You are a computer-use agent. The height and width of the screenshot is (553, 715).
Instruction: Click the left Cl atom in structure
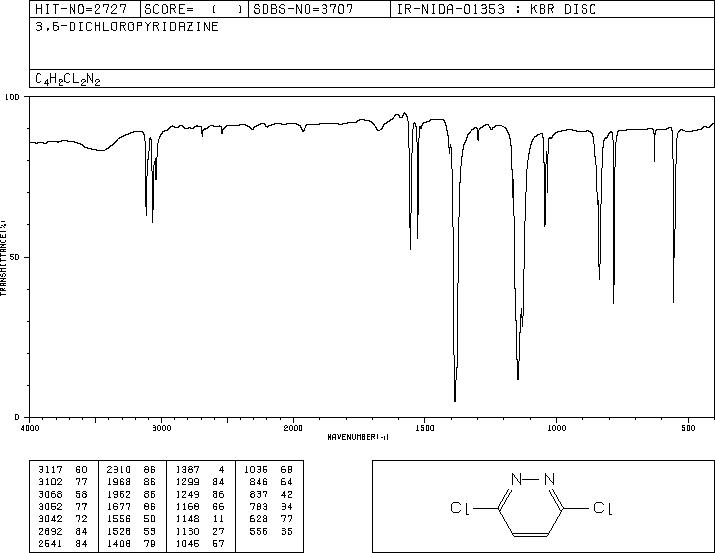coord(460,508)
